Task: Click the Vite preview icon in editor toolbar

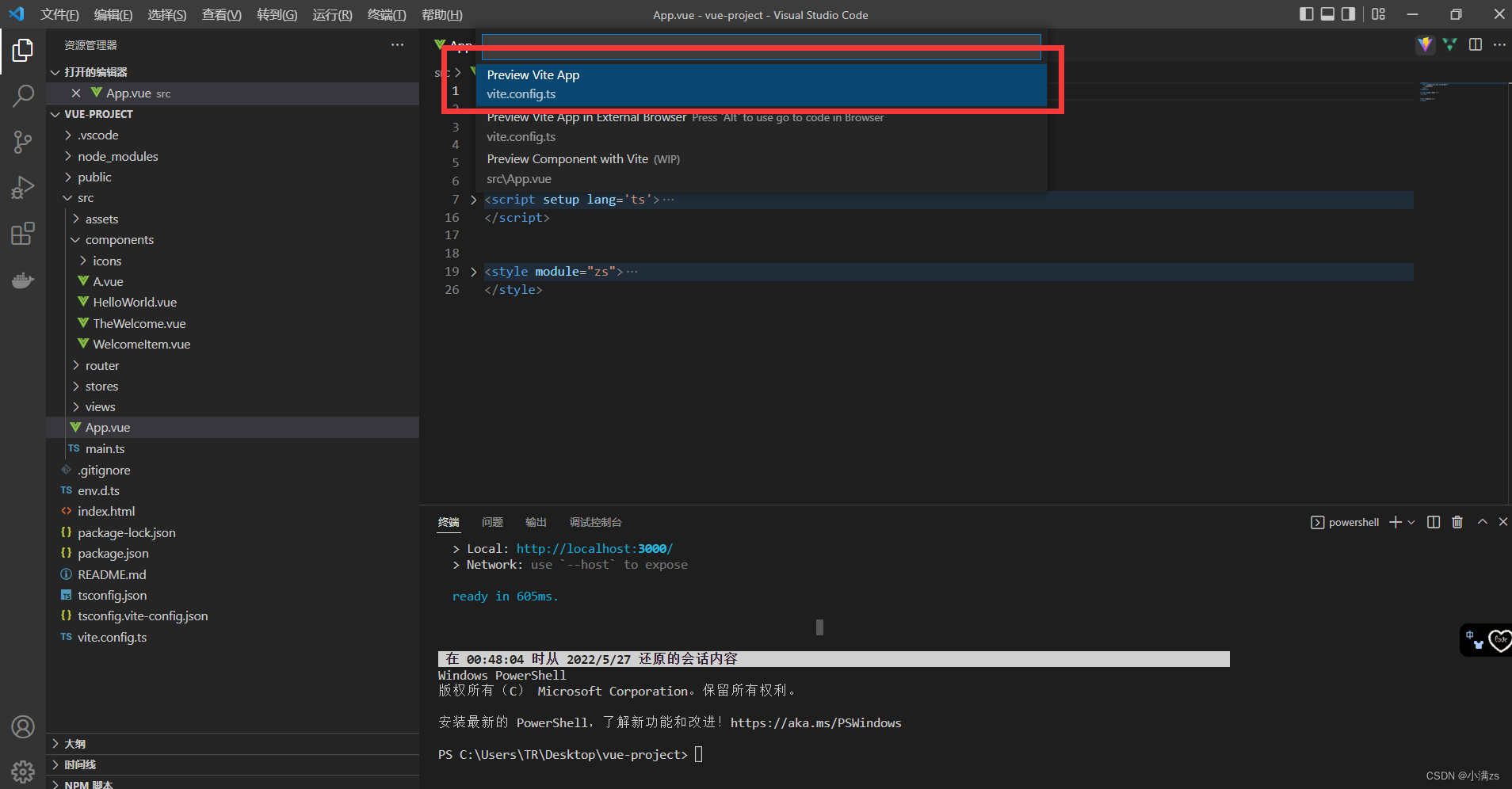Action: tap(1425, 44)
